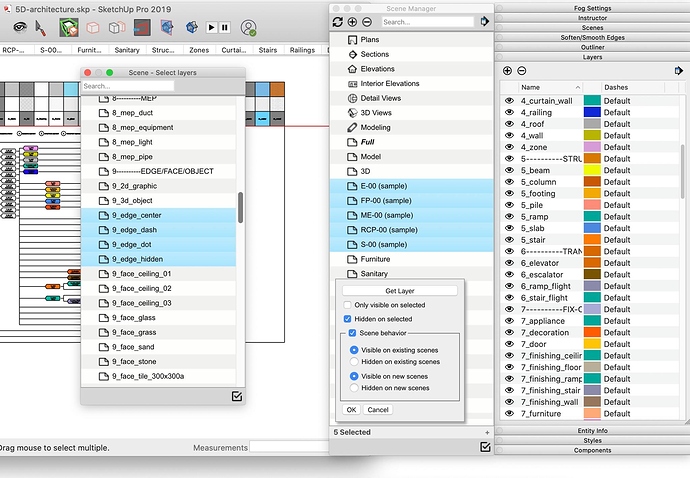Expand the Entity Info tray panel
690x478 pixels.
592,430
